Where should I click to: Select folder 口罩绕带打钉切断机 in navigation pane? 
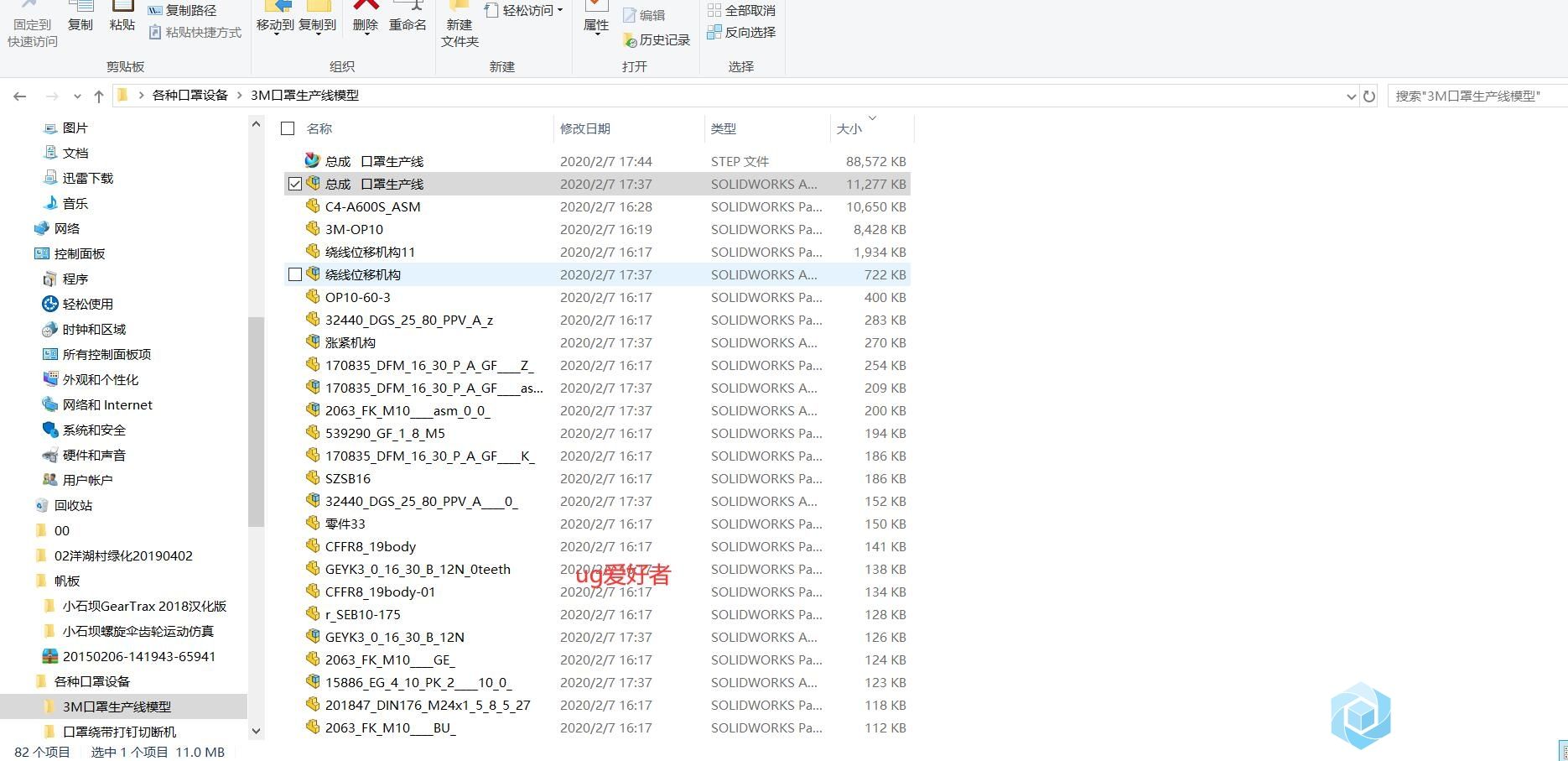119,732
